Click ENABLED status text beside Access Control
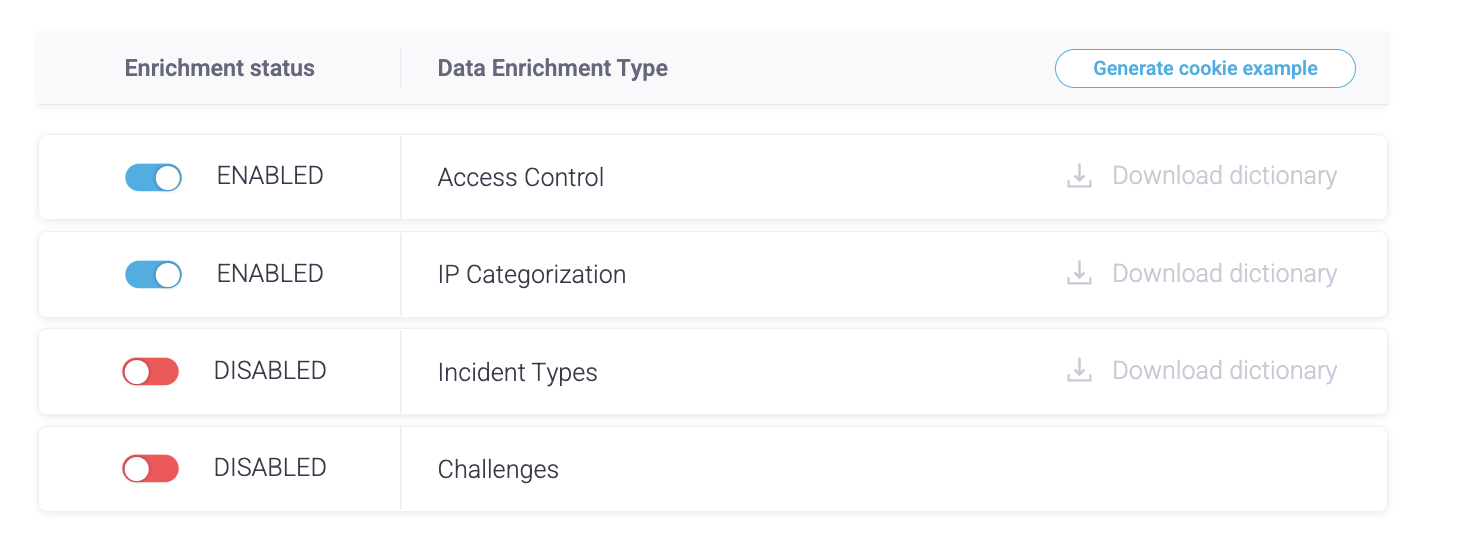Viewport: 1462px width, 554px height. [270, 176]
